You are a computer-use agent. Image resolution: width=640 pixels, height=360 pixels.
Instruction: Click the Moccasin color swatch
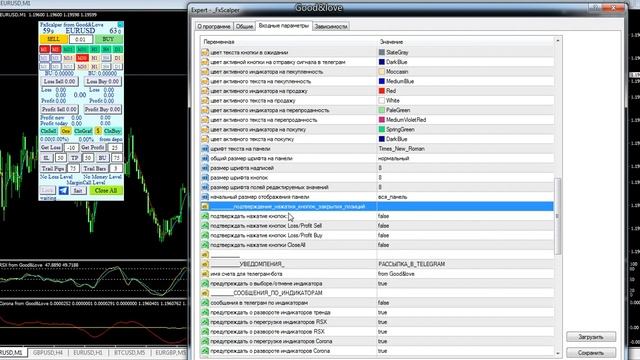[382, 72]
